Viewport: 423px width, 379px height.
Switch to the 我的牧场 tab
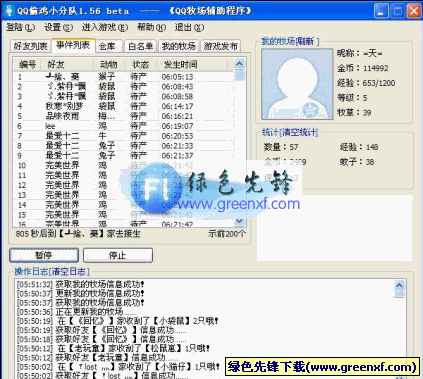point(178,46)
